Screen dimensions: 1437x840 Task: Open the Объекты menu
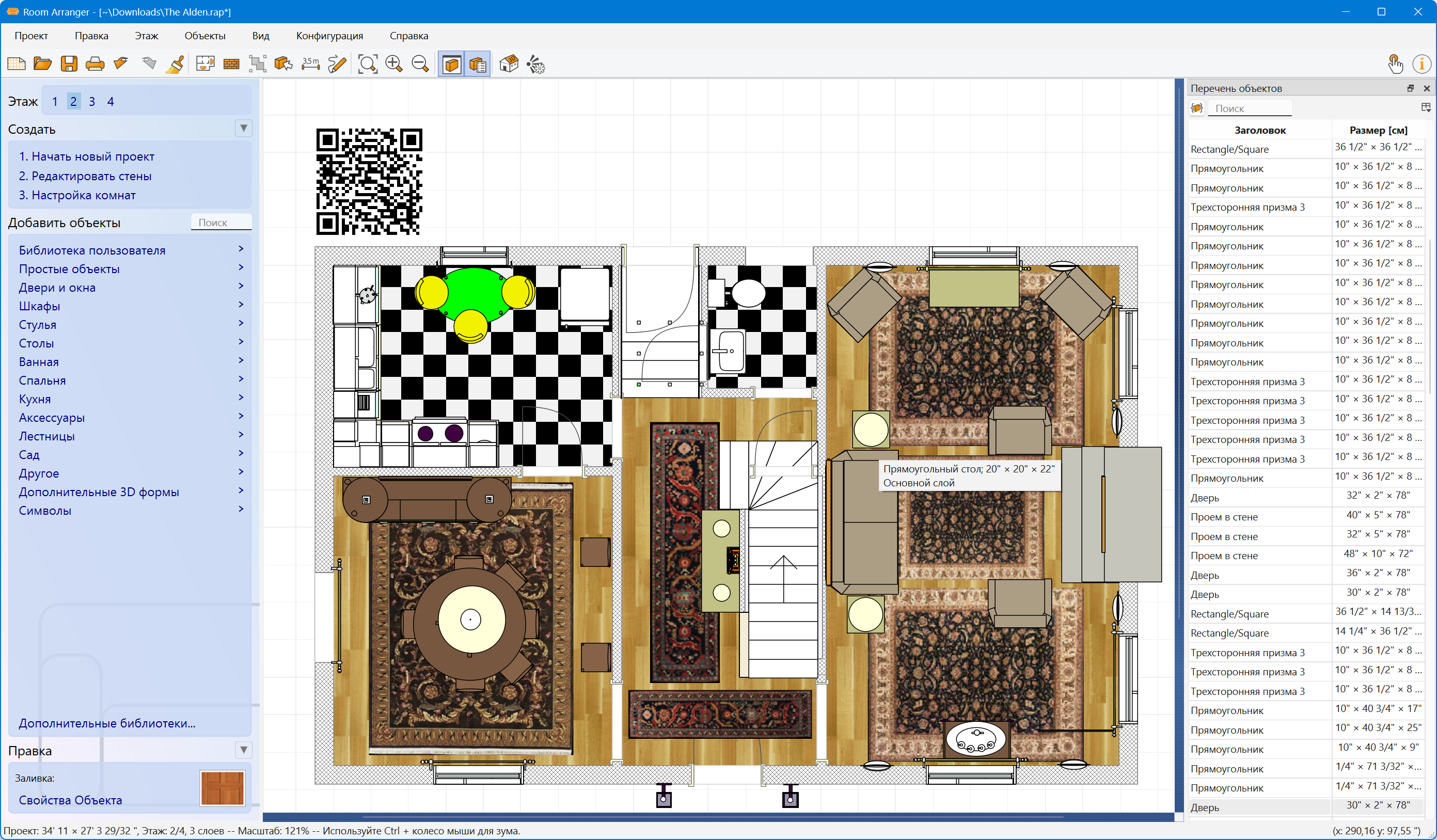204,35
